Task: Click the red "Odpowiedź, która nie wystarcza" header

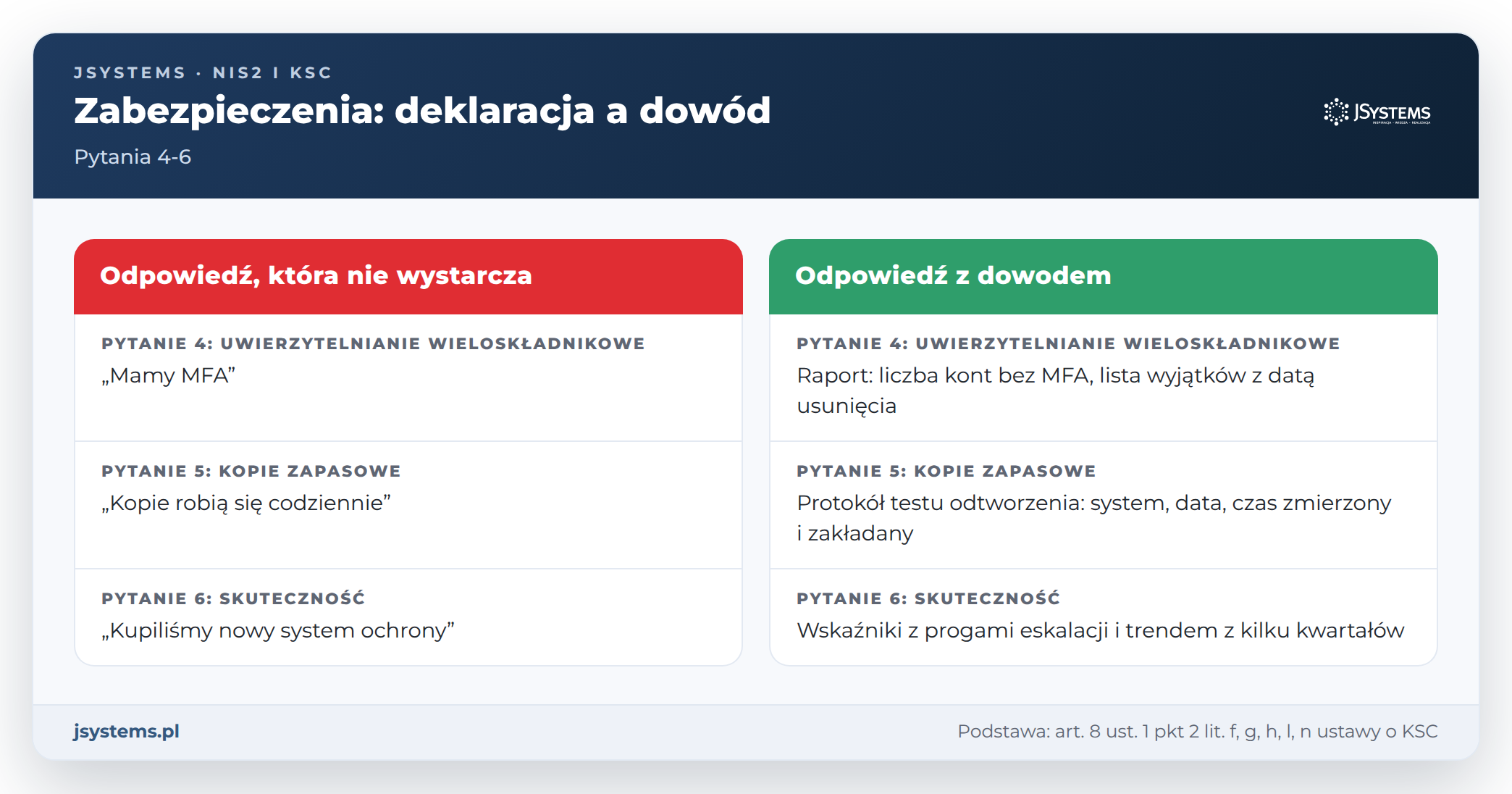Action: (408, 277)
